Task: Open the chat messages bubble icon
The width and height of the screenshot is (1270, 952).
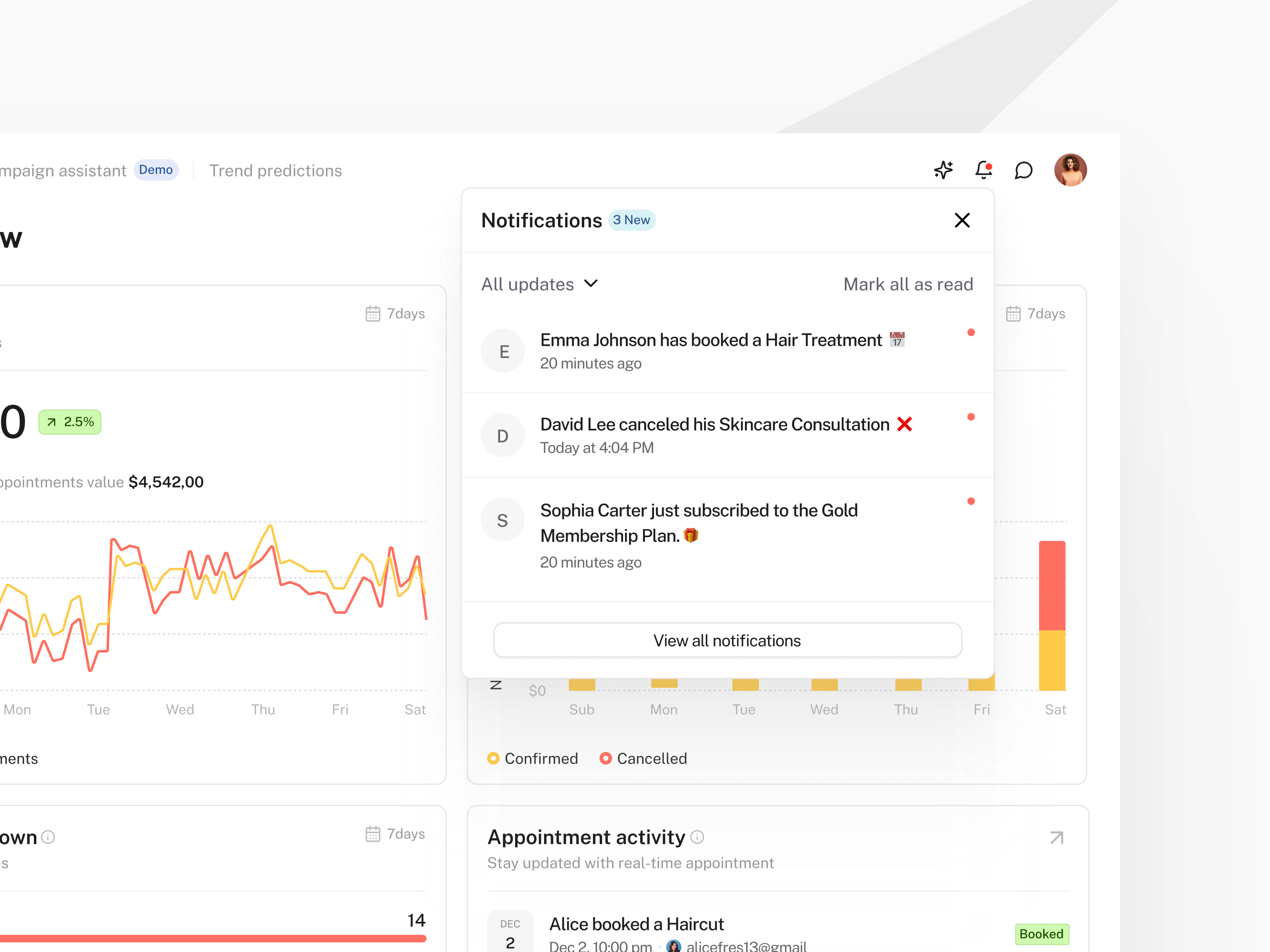Action: (1024, 171)
